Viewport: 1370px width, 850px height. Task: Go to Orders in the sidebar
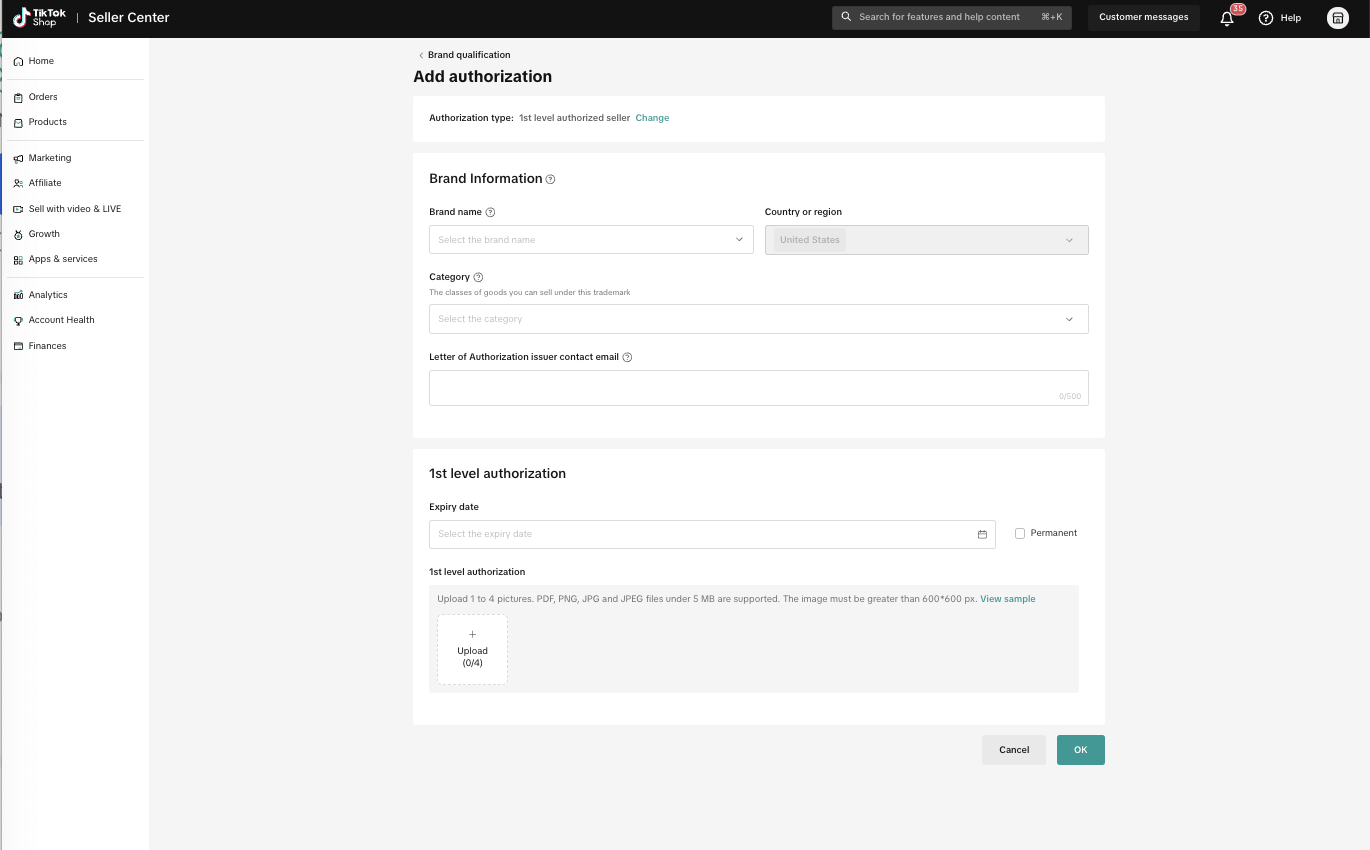click(43, 97)
